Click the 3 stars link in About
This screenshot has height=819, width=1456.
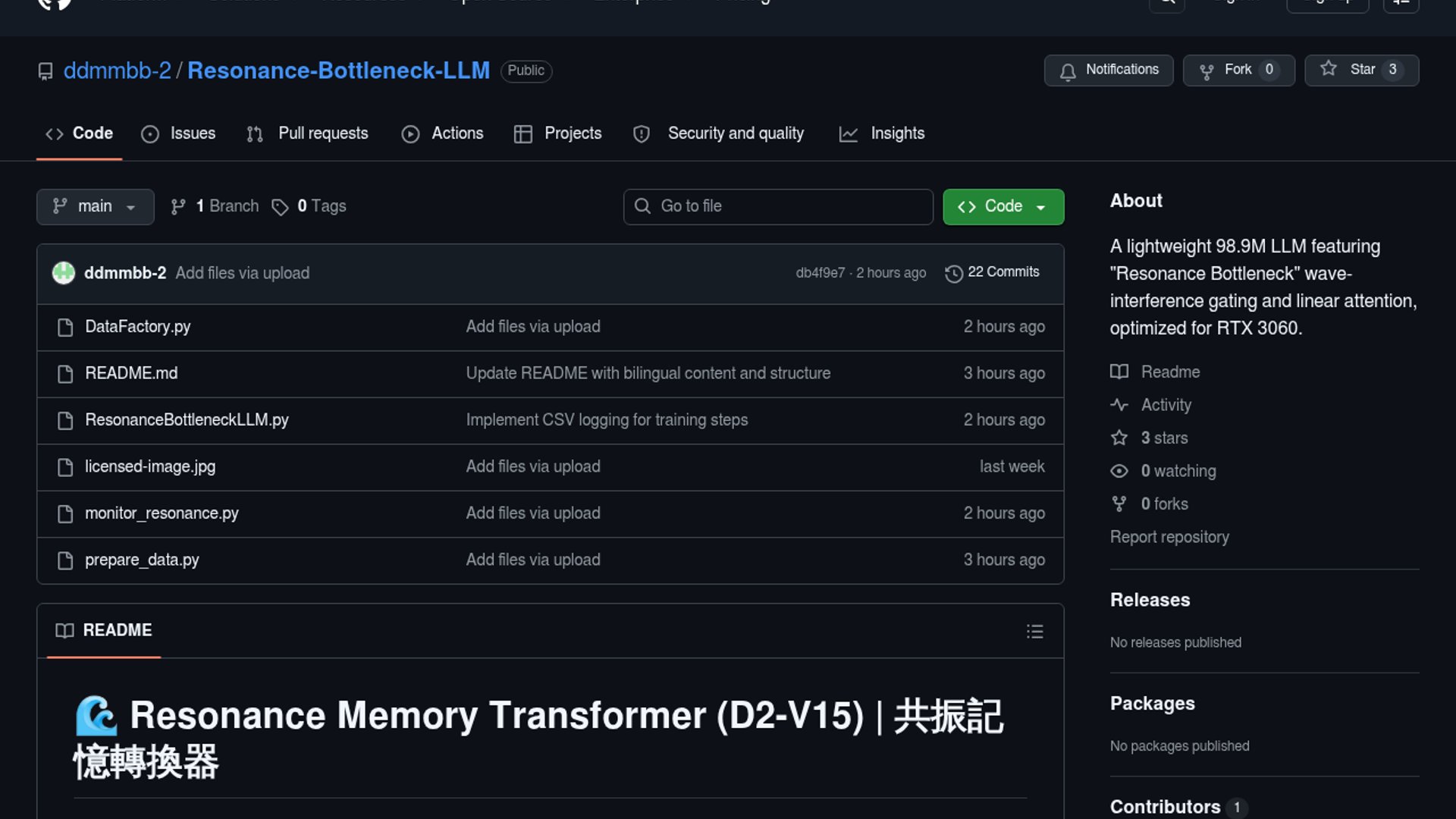point(1164,438)
